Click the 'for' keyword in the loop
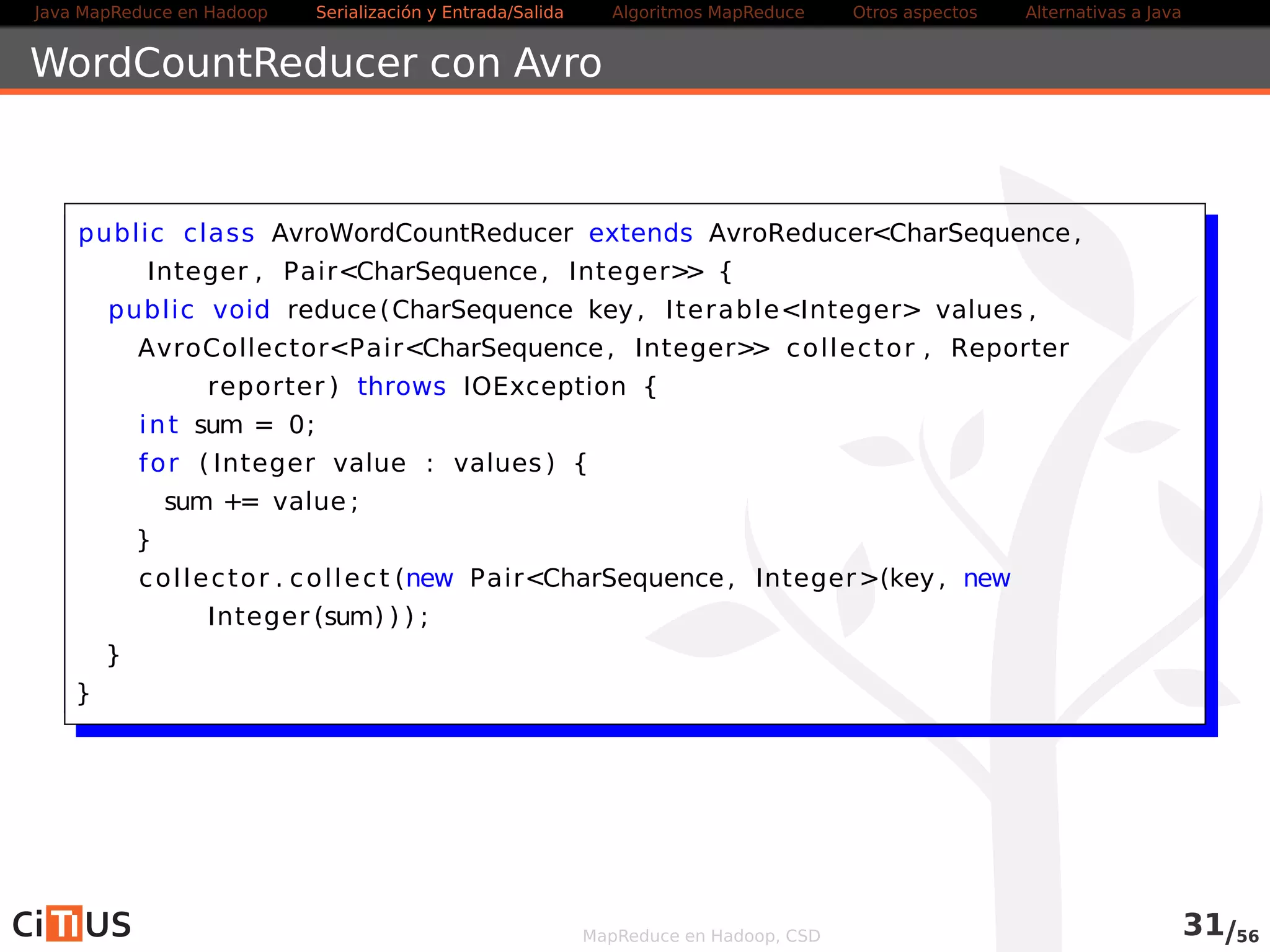Viewport: 1270px width, 952px height. [x=159, y=463]
